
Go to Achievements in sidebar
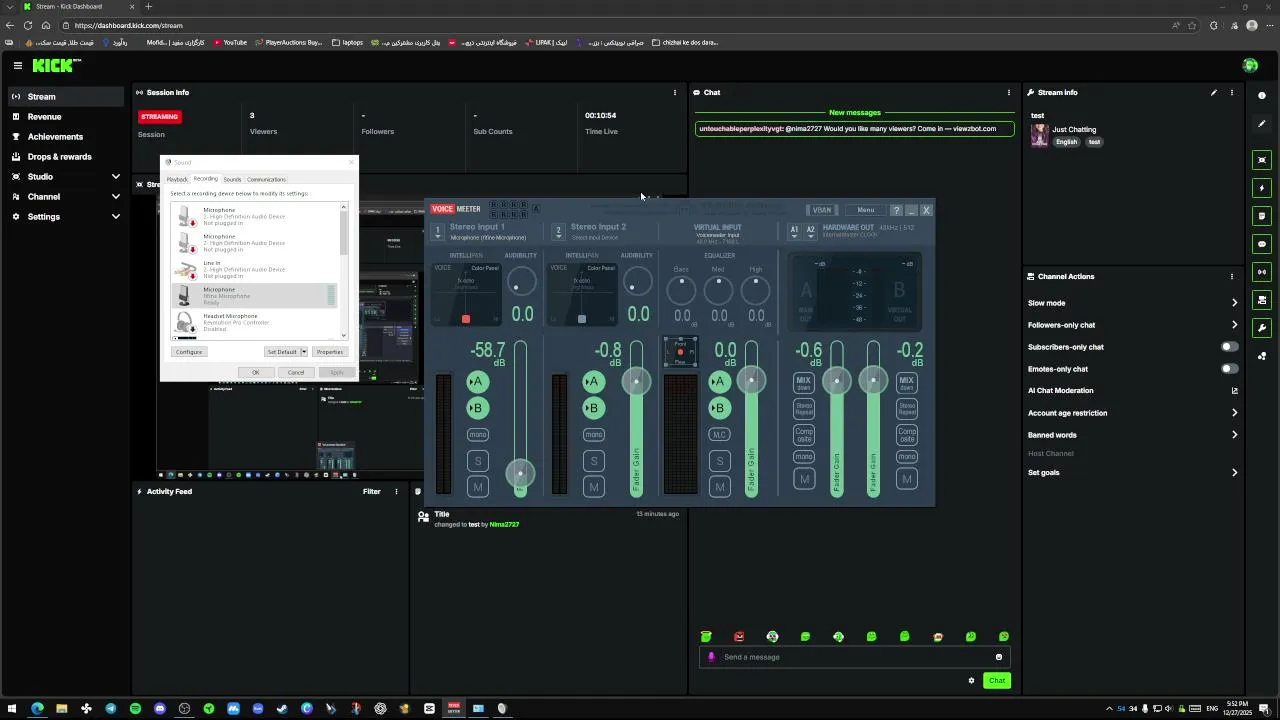click(55, 137)
